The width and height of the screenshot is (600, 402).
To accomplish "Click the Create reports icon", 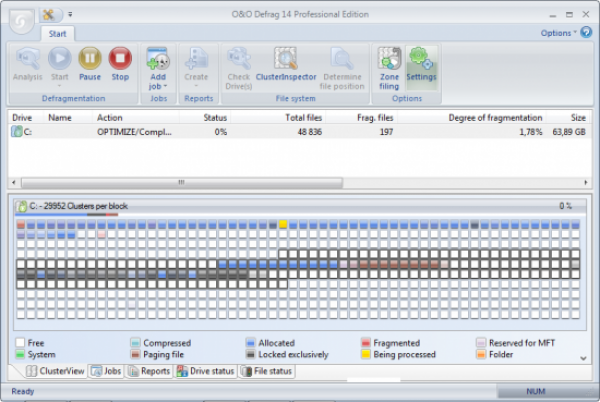I will pyautogui.click(x=196, y=59).
